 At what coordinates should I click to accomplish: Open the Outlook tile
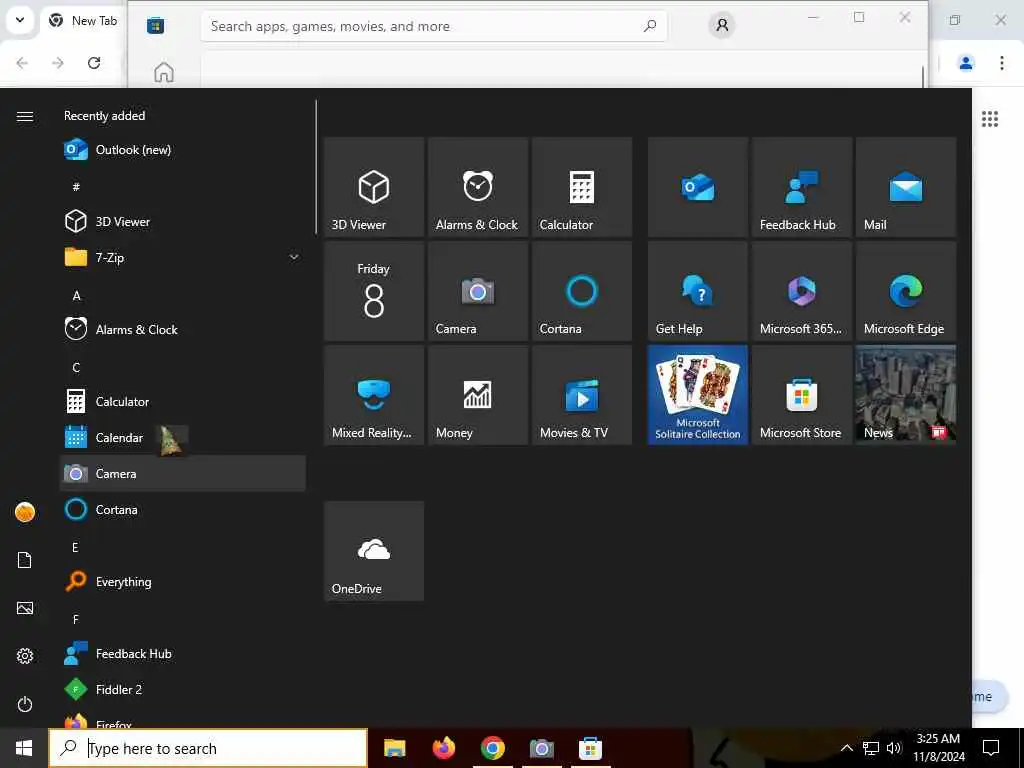tap(697, 187)
